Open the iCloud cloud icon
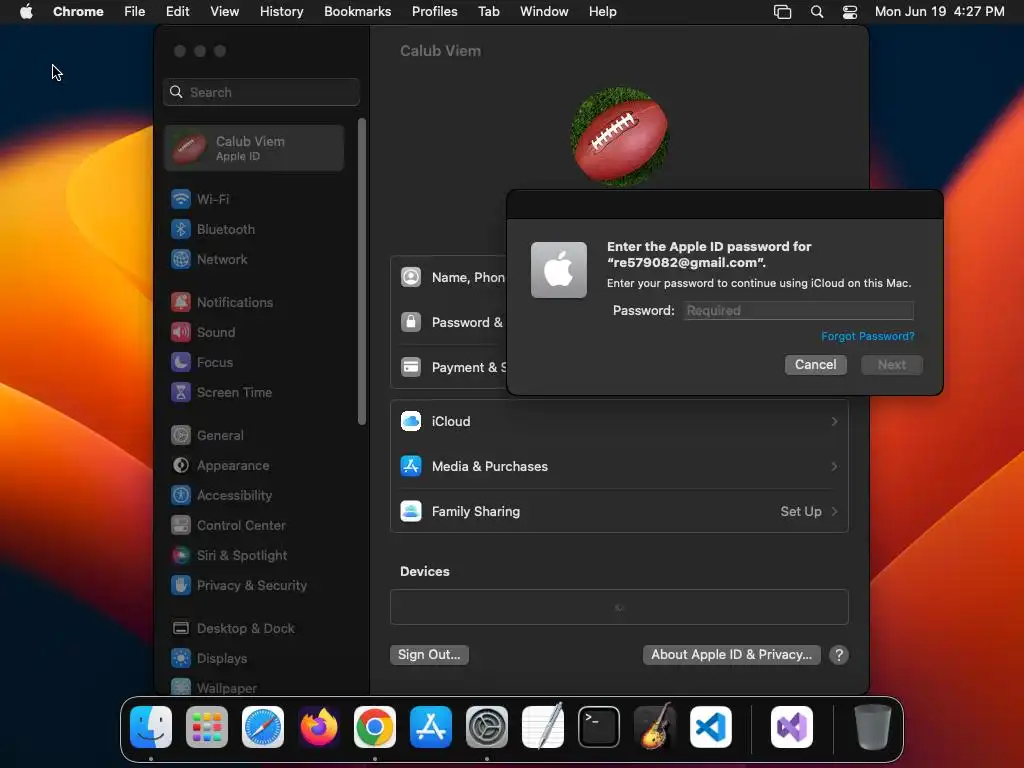The width and height of the screenshot is (1024, 768). (411, 421)
